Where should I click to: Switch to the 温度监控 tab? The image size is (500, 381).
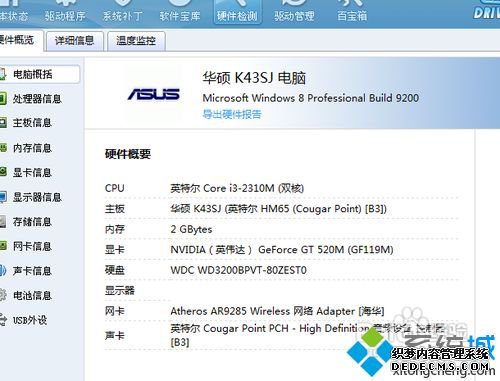(136, 41)
